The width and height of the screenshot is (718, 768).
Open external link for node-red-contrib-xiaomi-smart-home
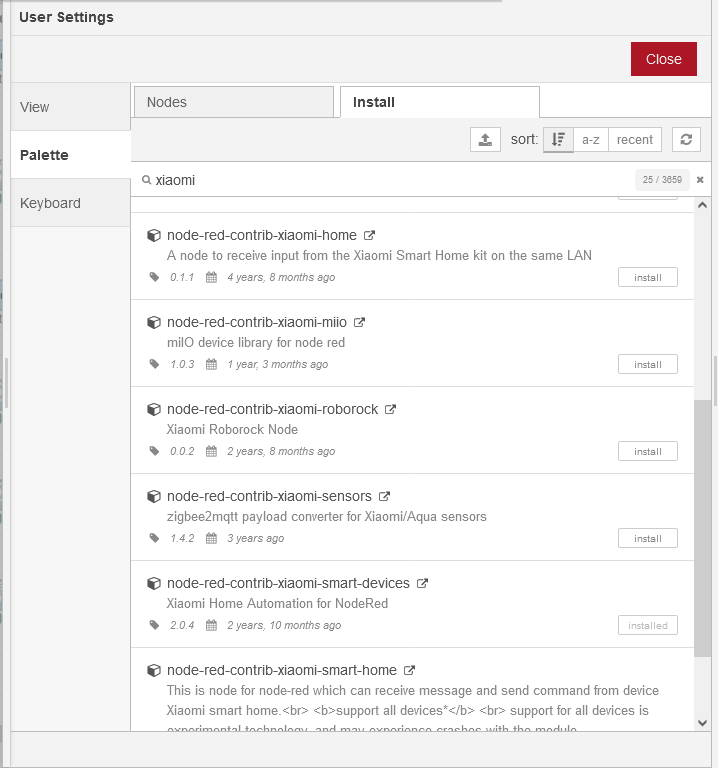(x=409, y=670)
